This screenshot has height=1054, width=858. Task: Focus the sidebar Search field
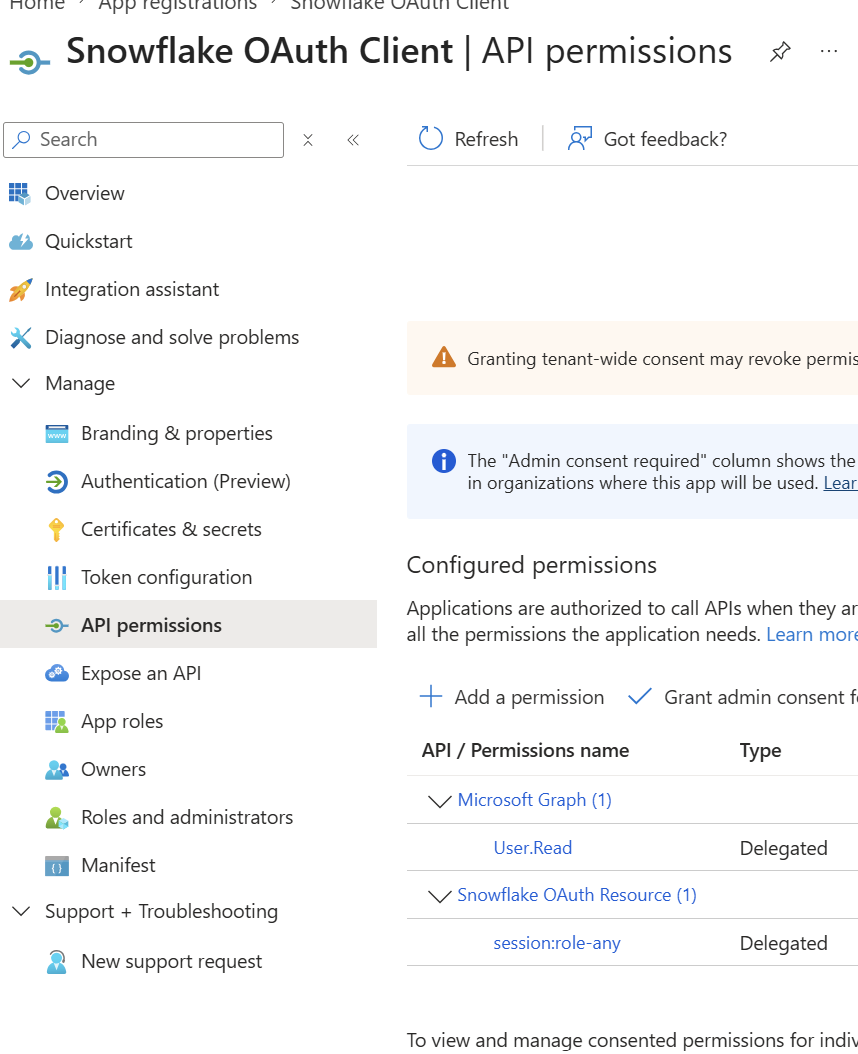tap(143, 140)
